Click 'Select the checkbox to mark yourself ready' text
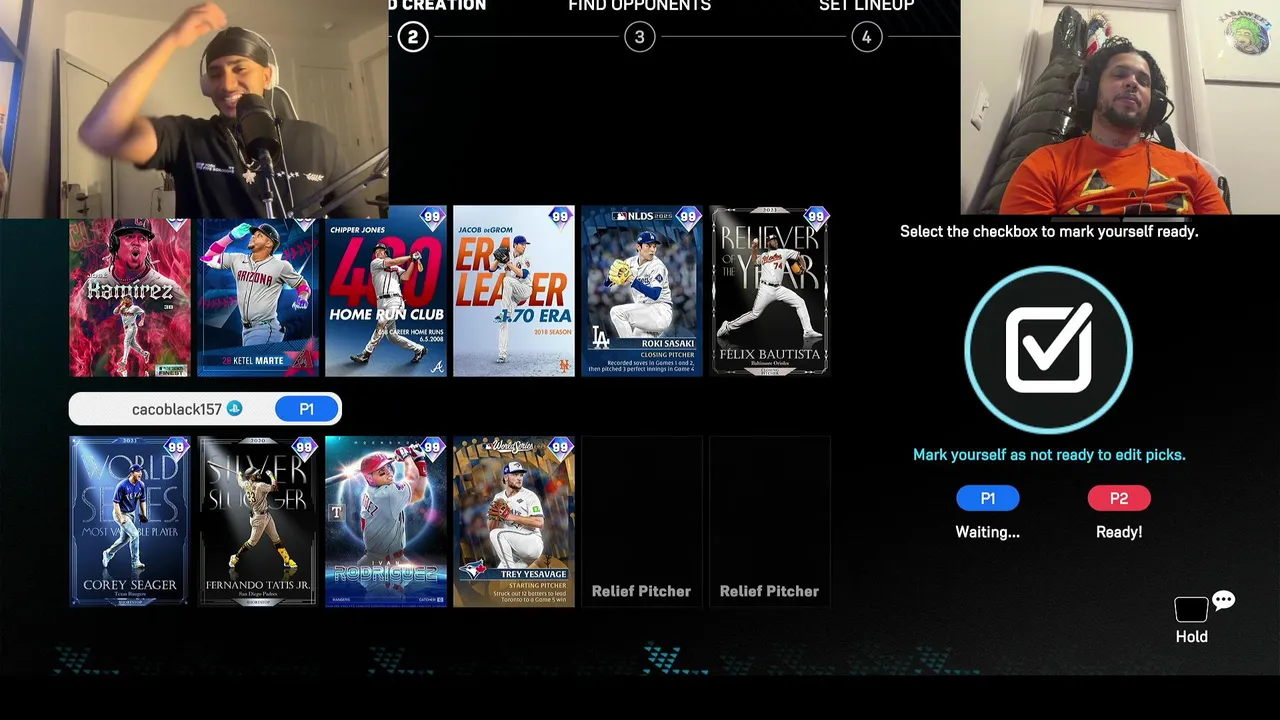Screen dimensions: 1280x720 (1049, 231)
